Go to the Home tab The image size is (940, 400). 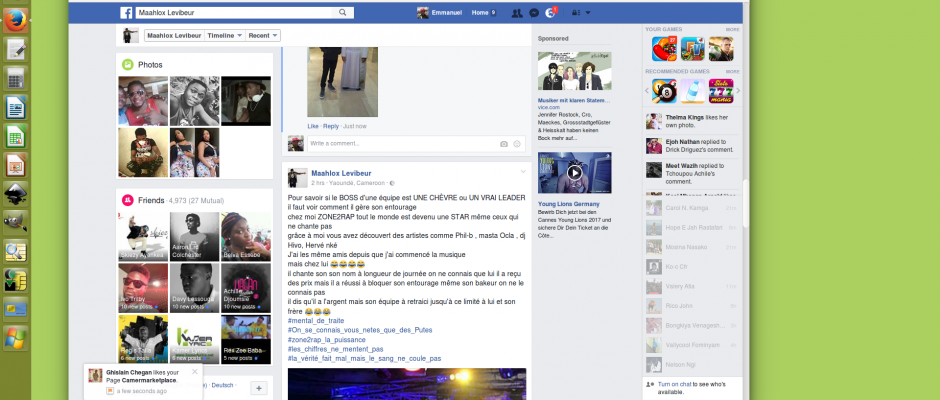pyautogui.click(x=481, y=13)
